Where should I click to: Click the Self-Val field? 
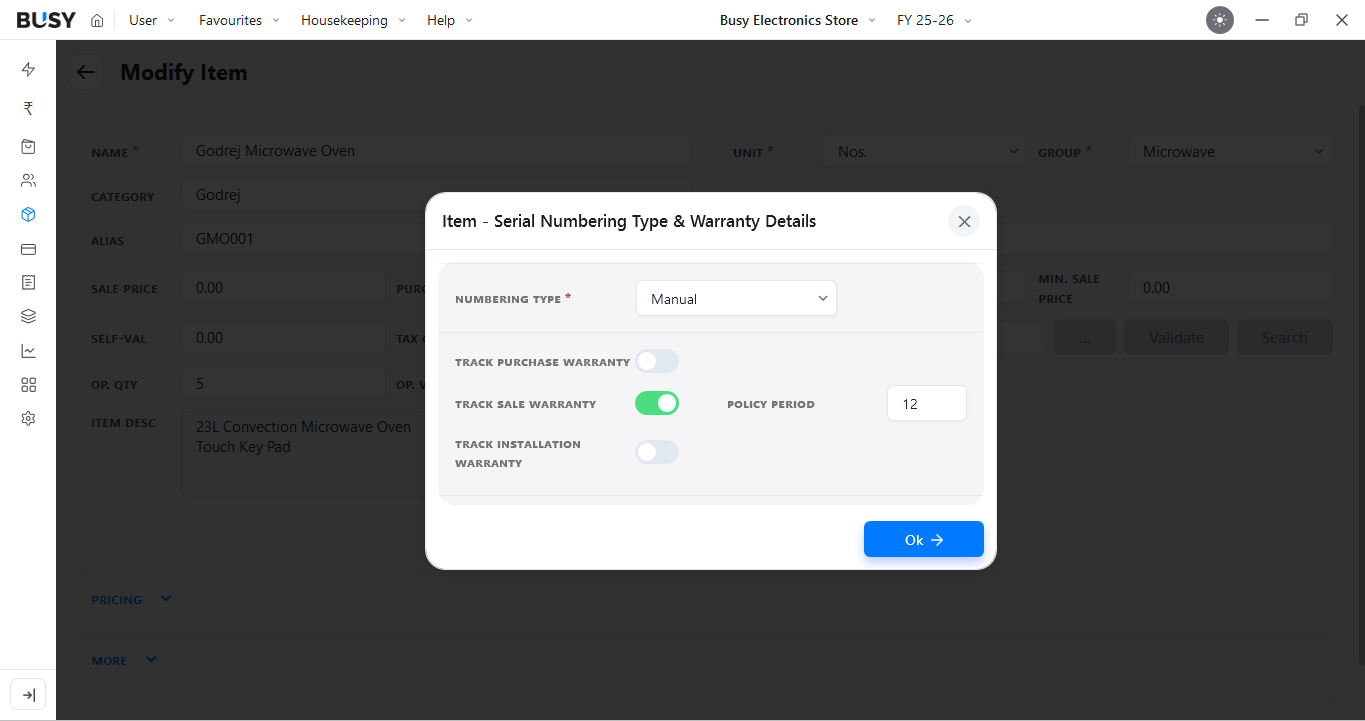pos(283,337)
